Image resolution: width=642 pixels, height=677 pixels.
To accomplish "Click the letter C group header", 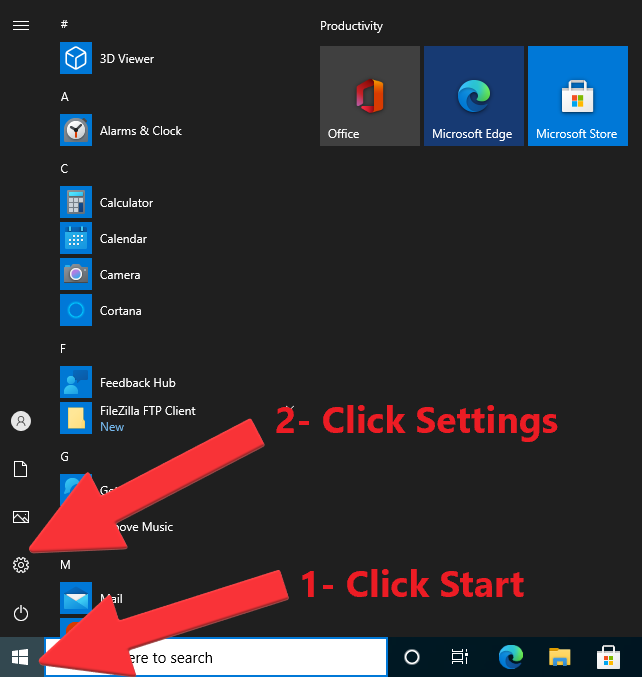I will [65, 169].
